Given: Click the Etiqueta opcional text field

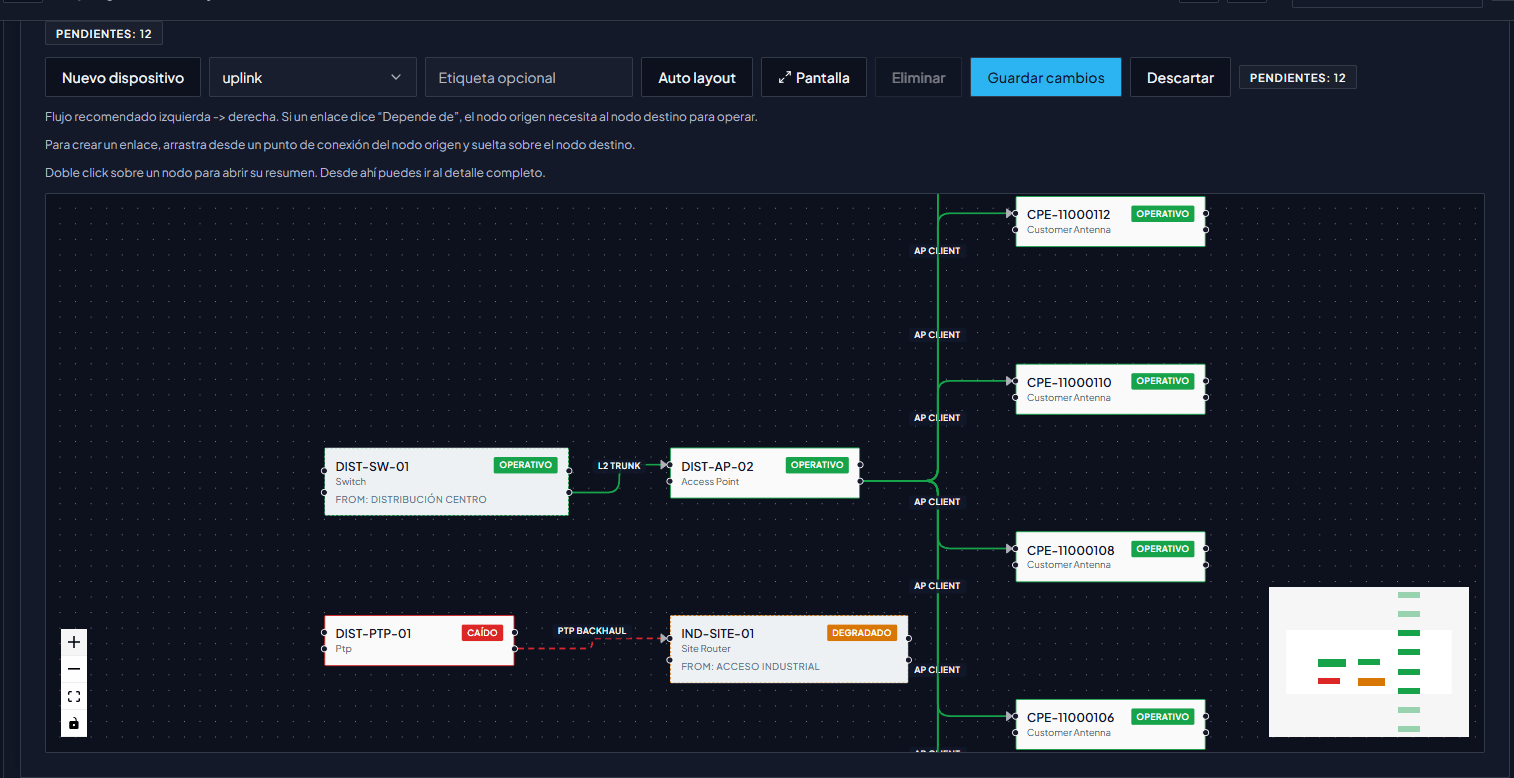Looking at the screenshot, I should point(528,77).
